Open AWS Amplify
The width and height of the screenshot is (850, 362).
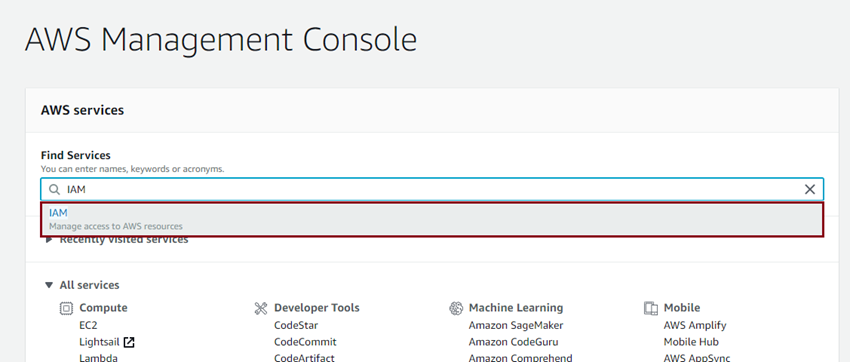[695, 326]
